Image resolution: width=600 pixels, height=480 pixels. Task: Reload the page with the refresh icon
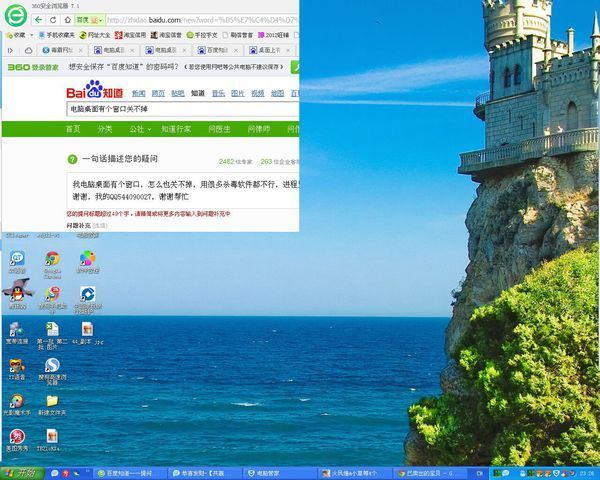(53, 20)
